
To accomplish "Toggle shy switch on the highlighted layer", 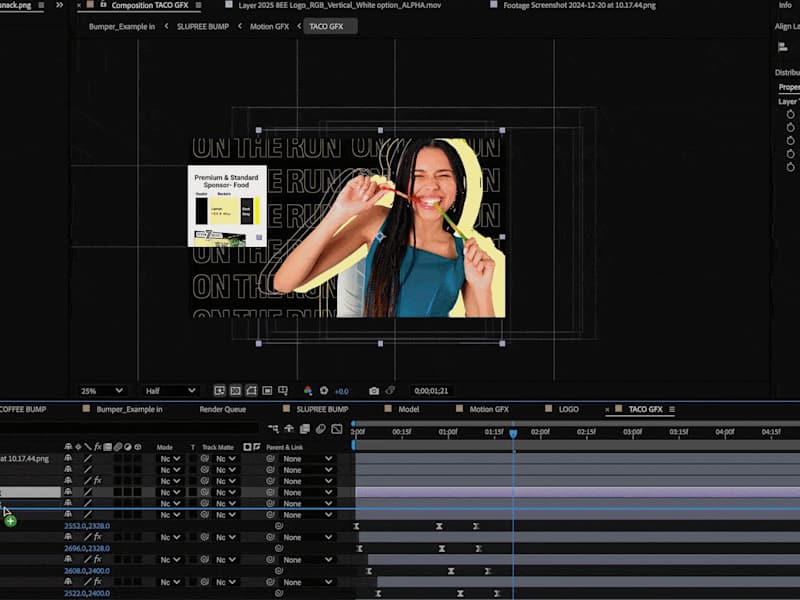I will click(68, 492).
